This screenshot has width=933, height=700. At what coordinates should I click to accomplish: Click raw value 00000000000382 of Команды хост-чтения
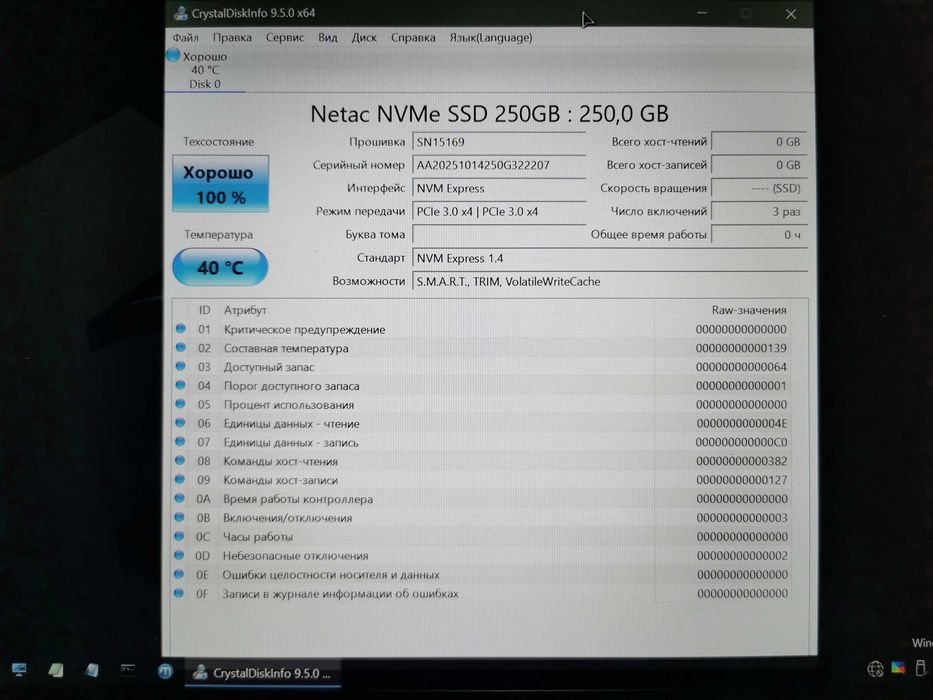741,461
